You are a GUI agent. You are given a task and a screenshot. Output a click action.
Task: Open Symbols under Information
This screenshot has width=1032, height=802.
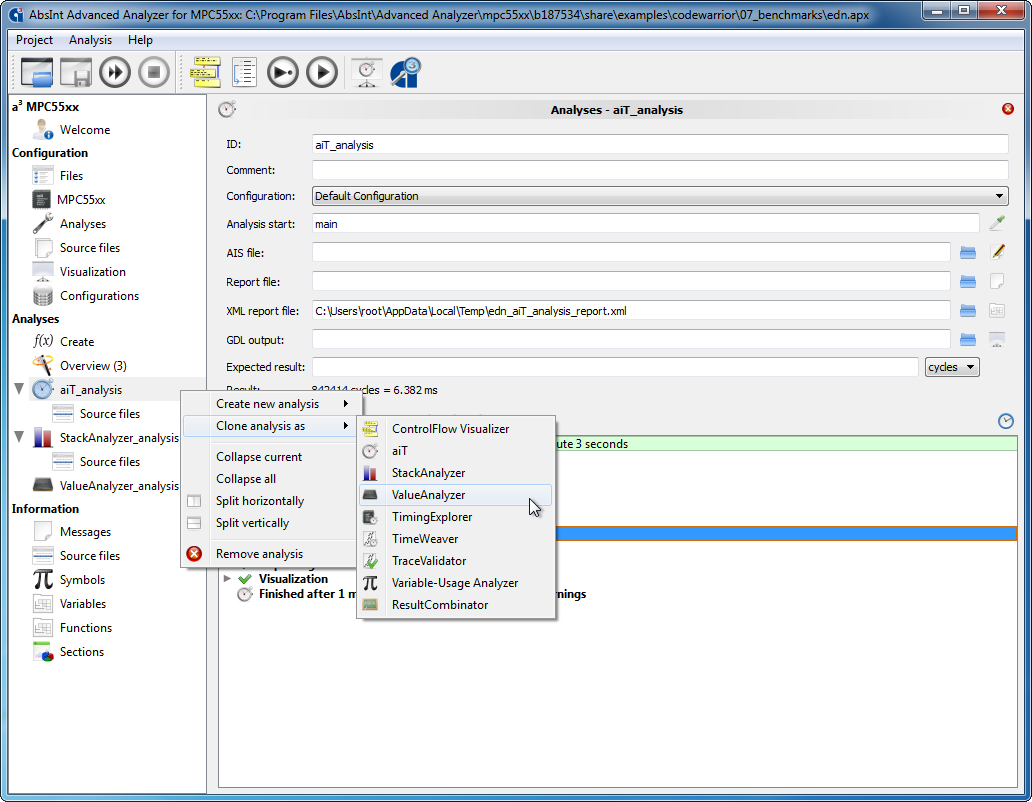click(82, 580)
